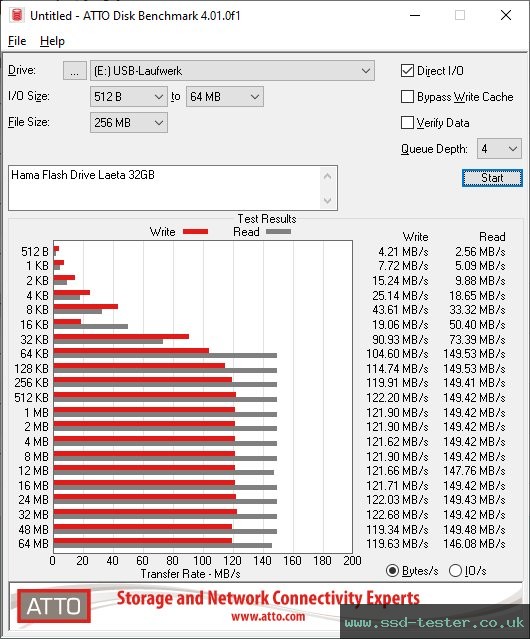
Task: Click the ATTO logo in the banner
Action: pyautogui.click(x=54, y=606)
